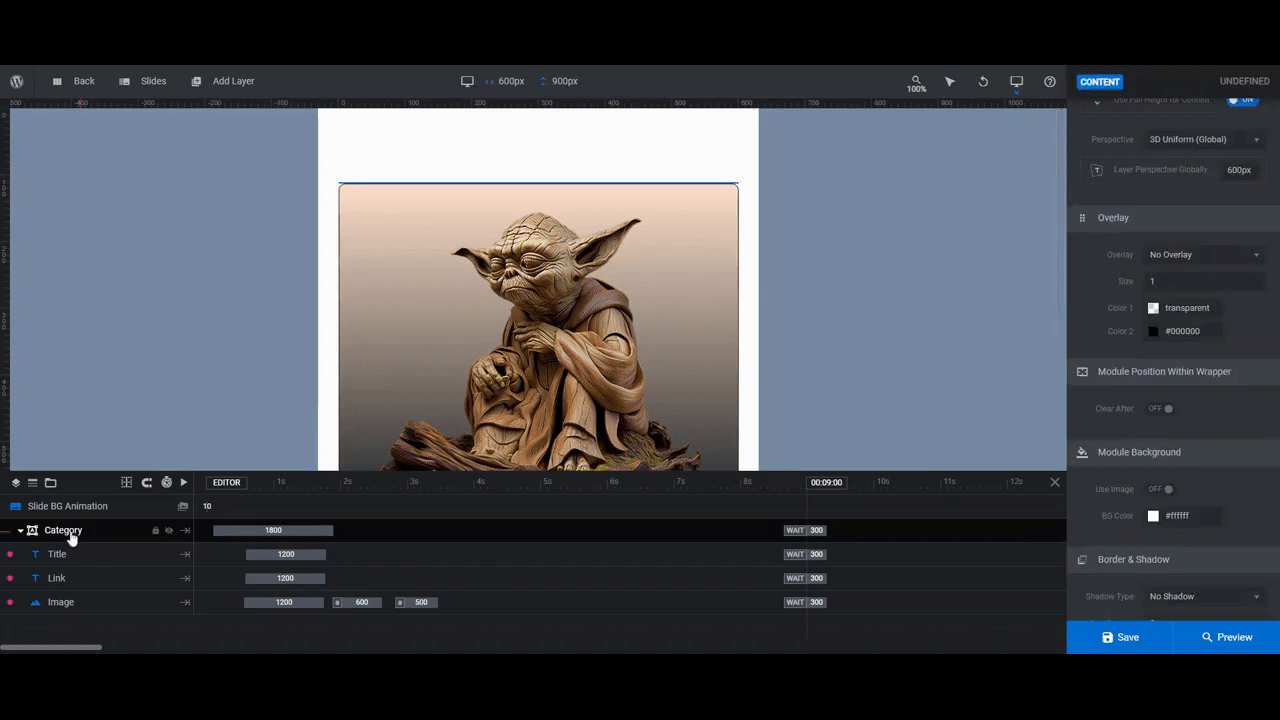This screenshot has width=1280, height=720.
Task: Click the Slide BG Animation slides icon
Action: (x=183, y=507)
